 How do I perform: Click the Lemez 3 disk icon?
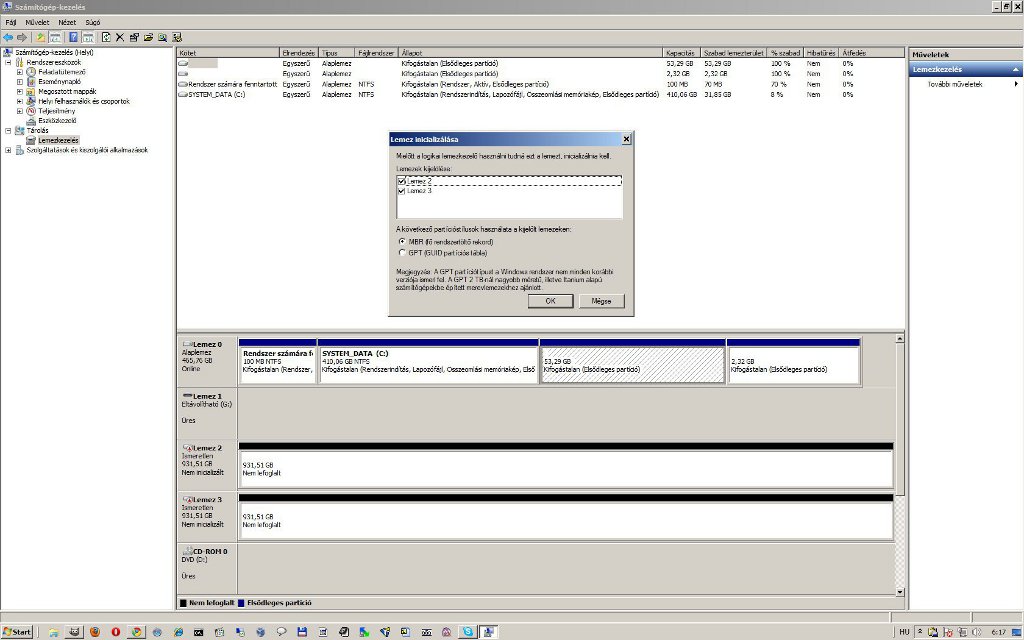187,500
